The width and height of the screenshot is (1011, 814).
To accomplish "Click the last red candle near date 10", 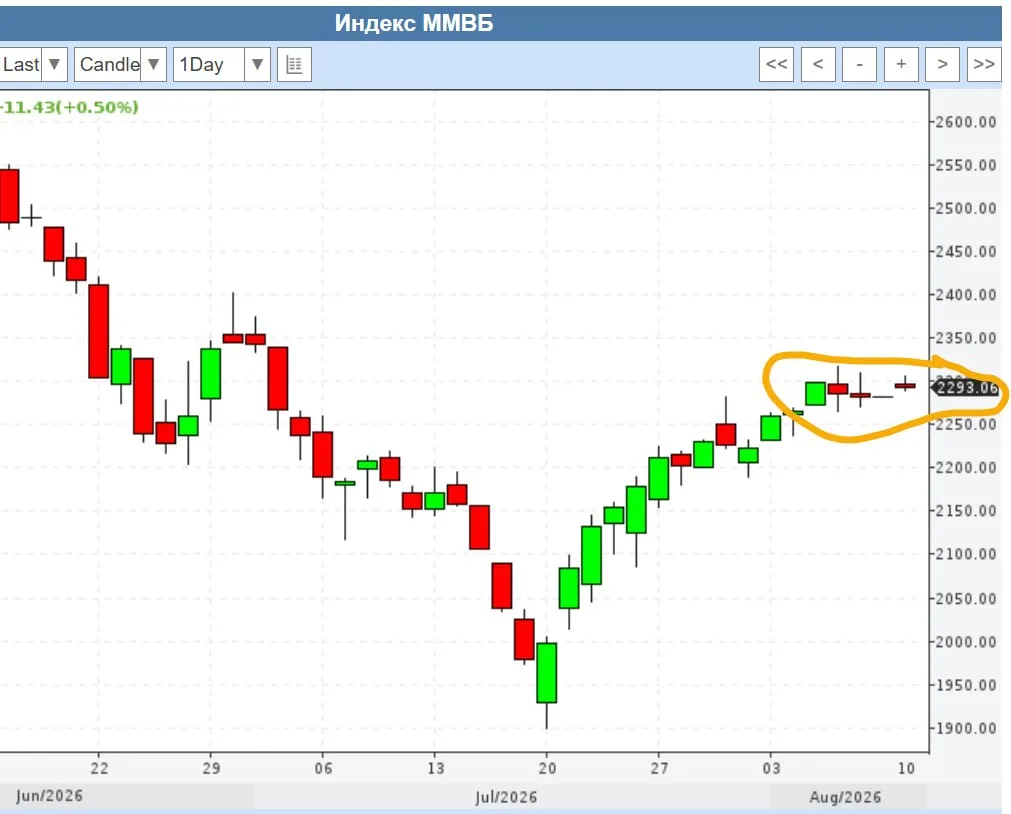I will (905, 386).
